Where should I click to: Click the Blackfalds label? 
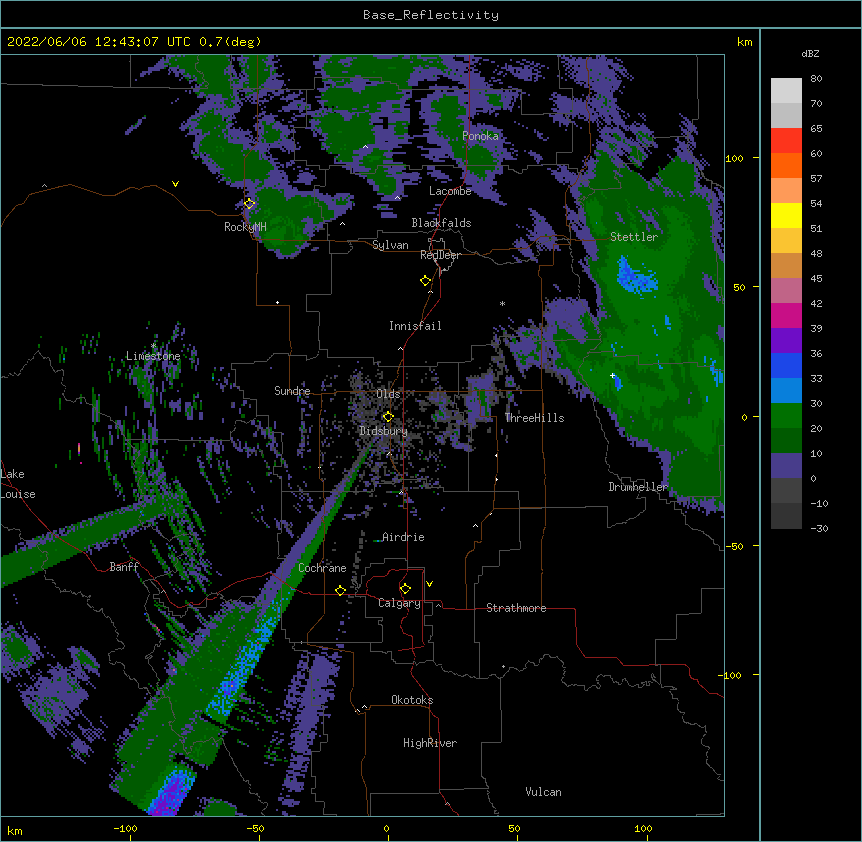(x=441, y=223)
